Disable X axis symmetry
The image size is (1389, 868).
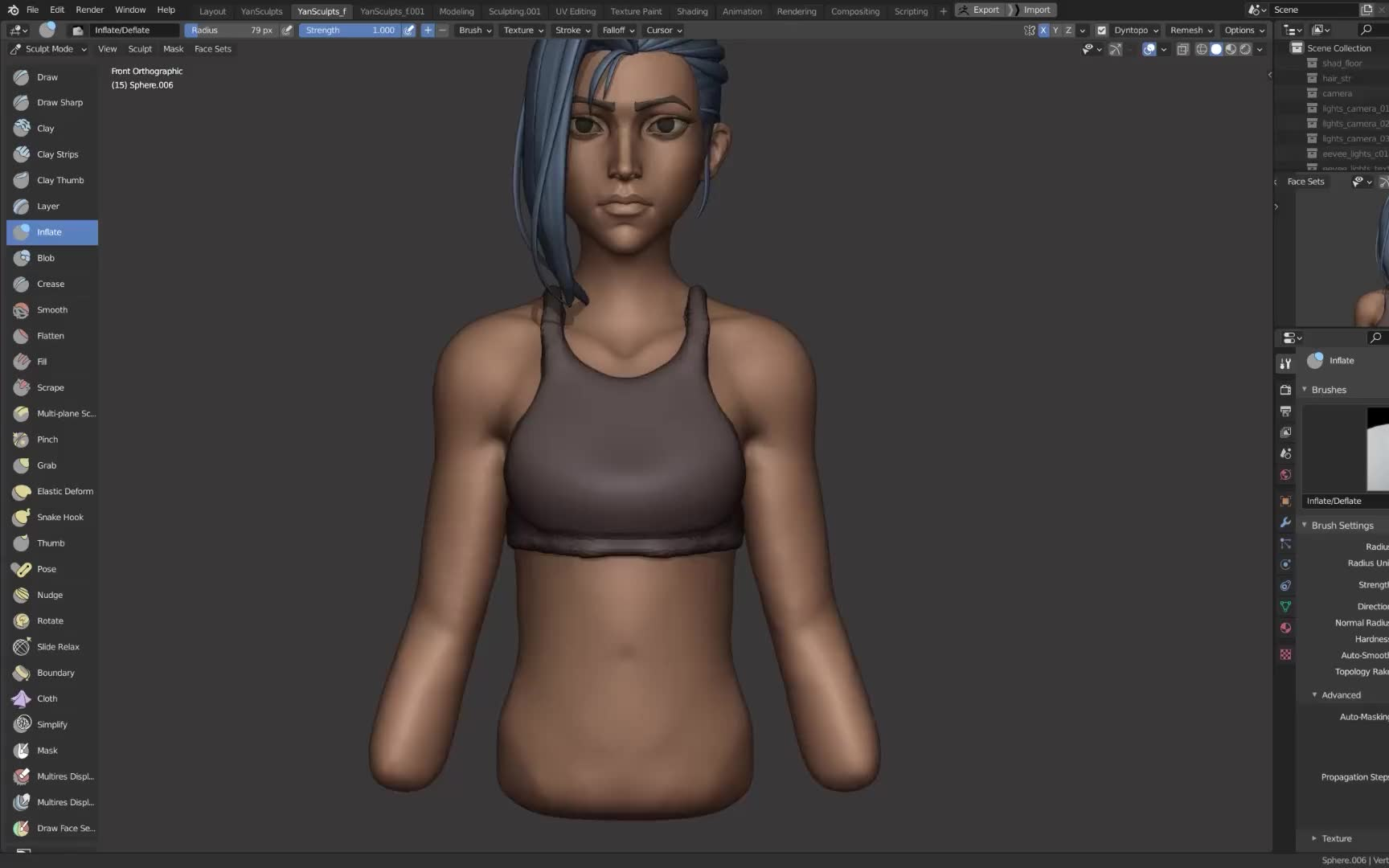(1043, 30)
